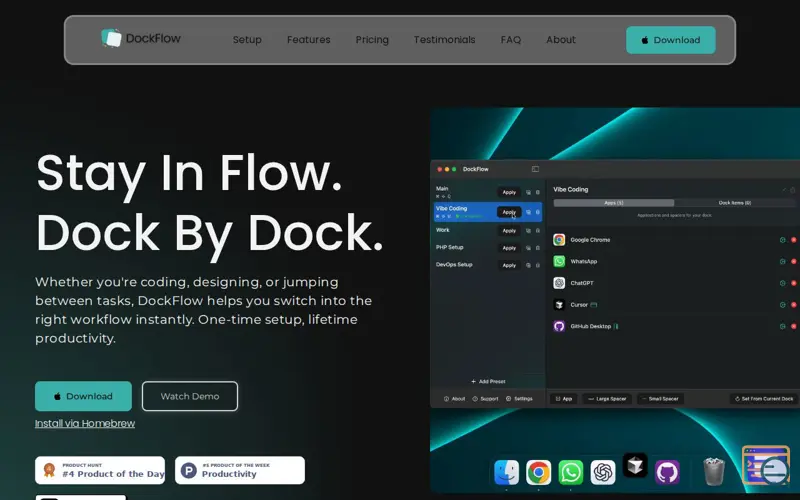Image resolution: width=800 pixels, height=500 pixels.
Task: Apply the Vibe Coding preset
Action: [x=509, y=212]
